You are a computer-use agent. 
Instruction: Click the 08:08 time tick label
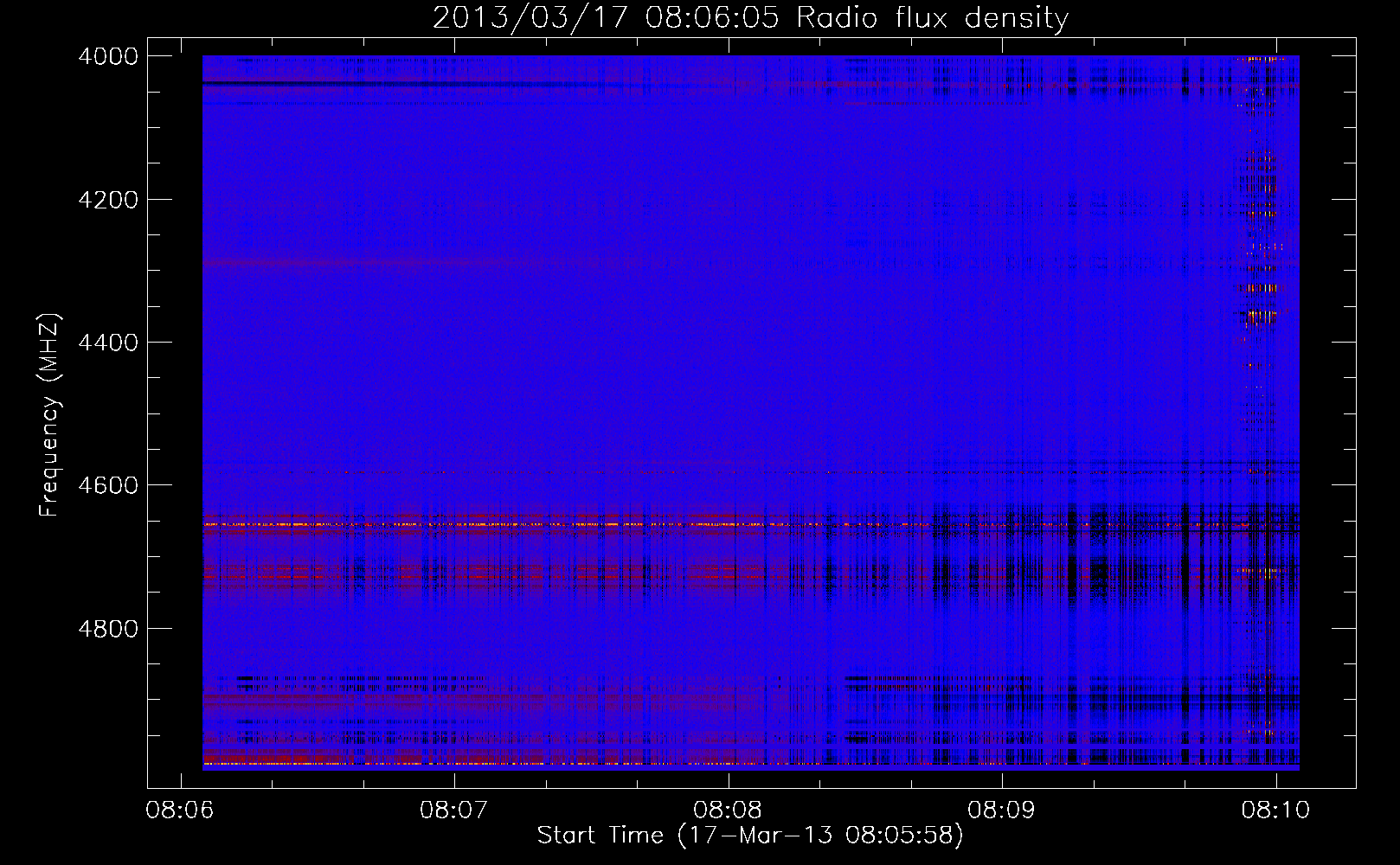[728, 811]
